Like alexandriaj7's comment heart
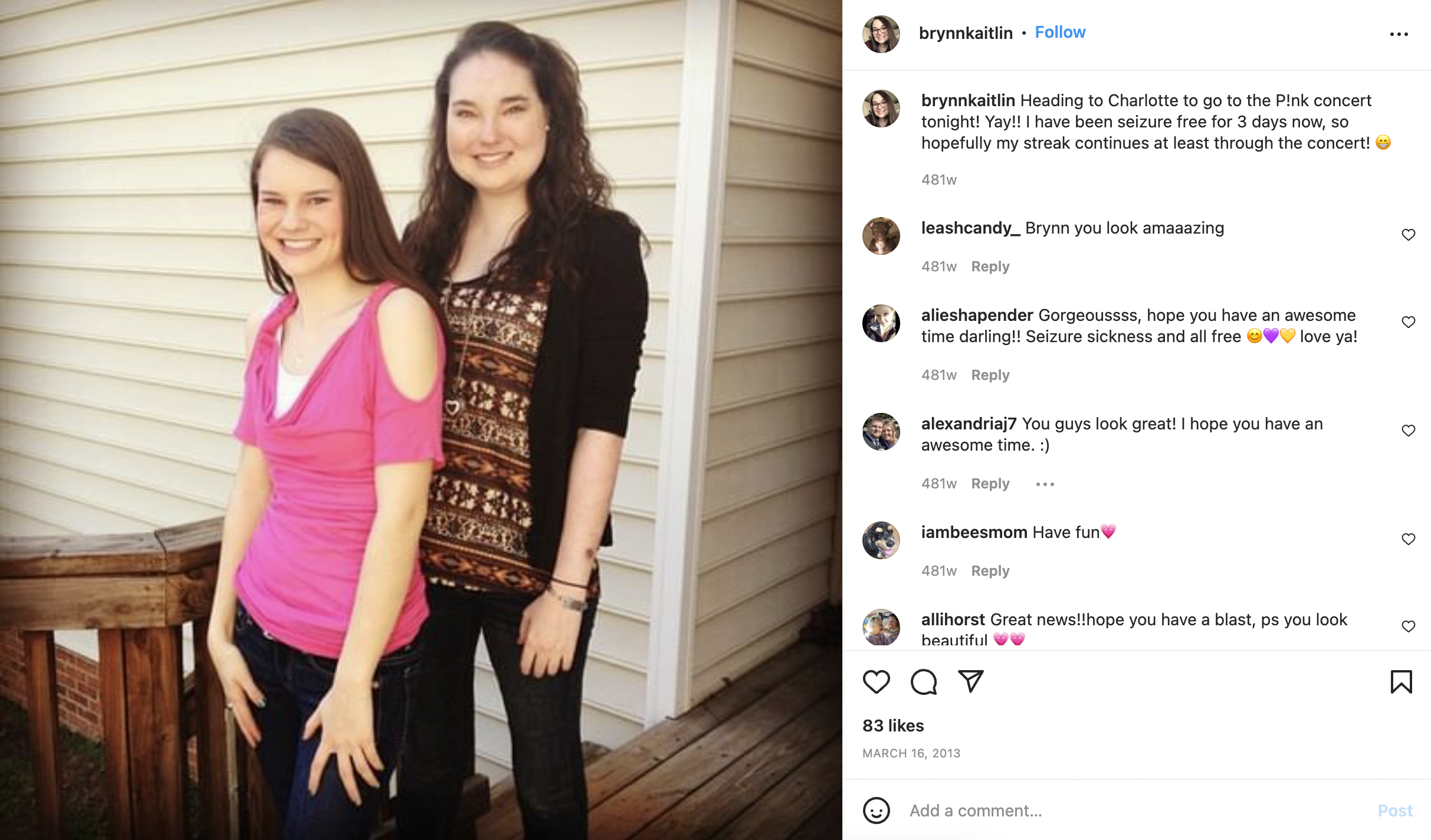The height and width of the screenshot is (840, 1431). point(1408,431)
